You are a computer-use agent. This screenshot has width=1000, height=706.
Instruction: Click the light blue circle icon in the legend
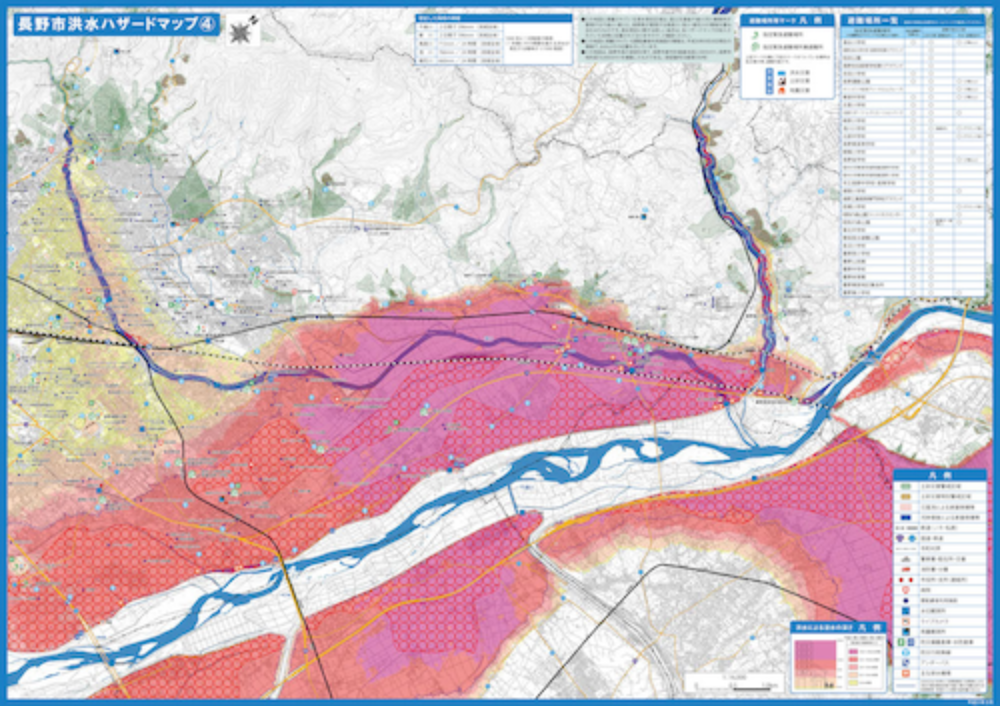(x=906, y=652)
